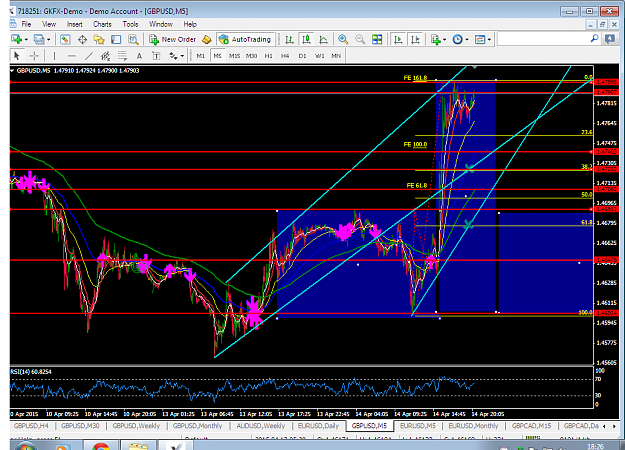Click into the toolbar search field
The height and width of the screenshot is (450, 625).
pos(543,39)
